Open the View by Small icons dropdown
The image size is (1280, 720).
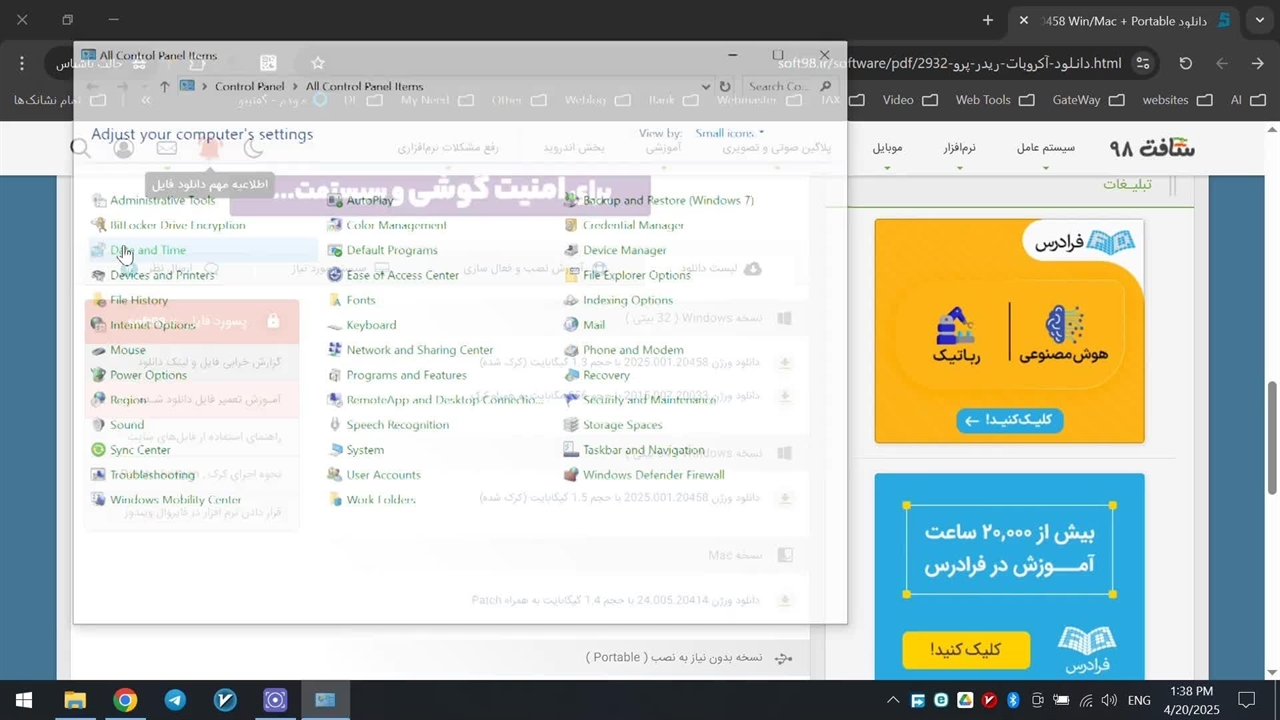click(x=730, y=133)
